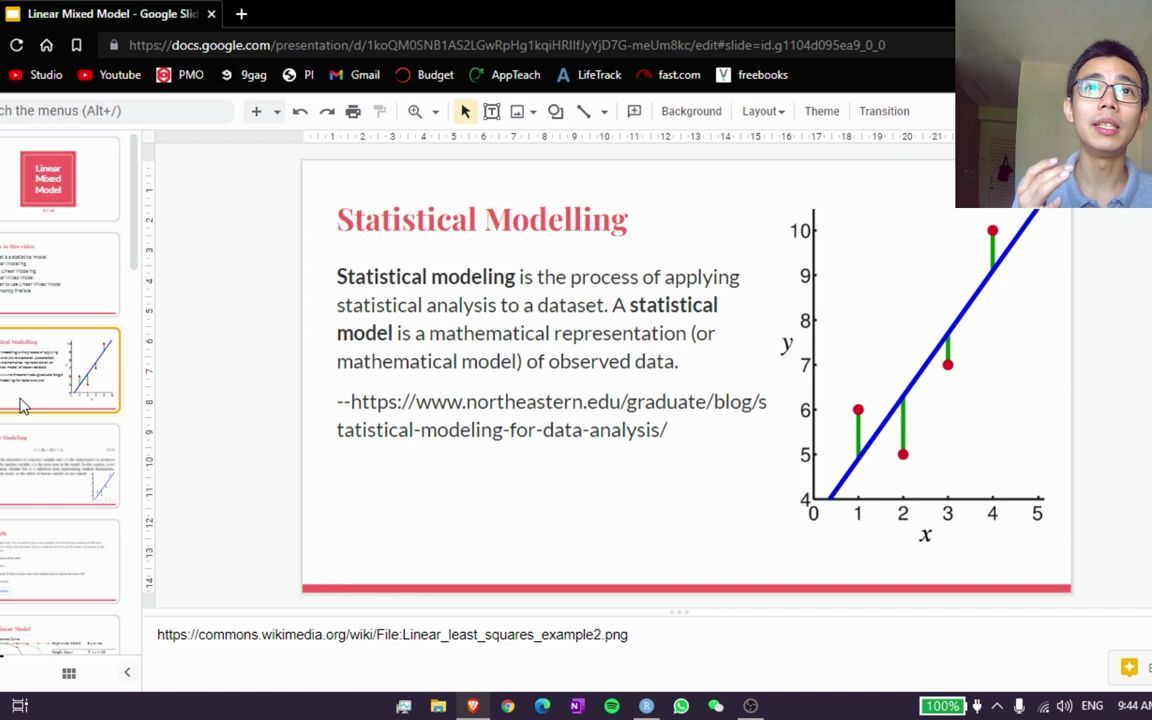Switch to the Linear Mixed Model browser tab
Image resolution: width=1152 pixels, height=720 pixels.
click(110, 14)
